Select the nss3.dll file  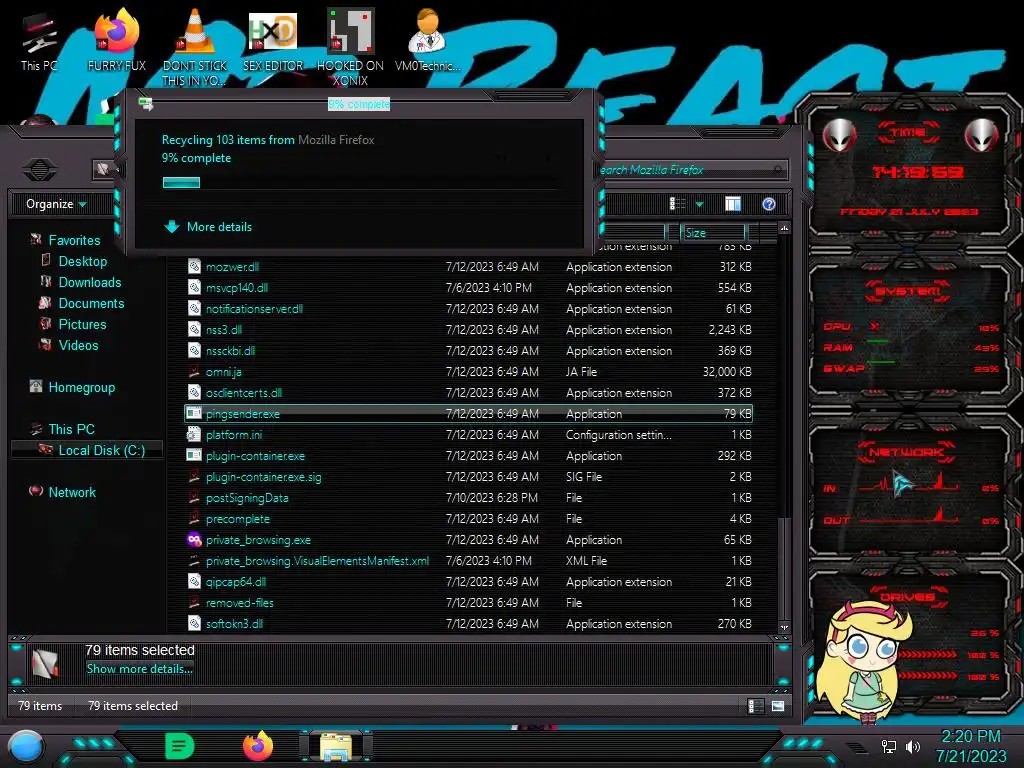click(x=468, y=329)
